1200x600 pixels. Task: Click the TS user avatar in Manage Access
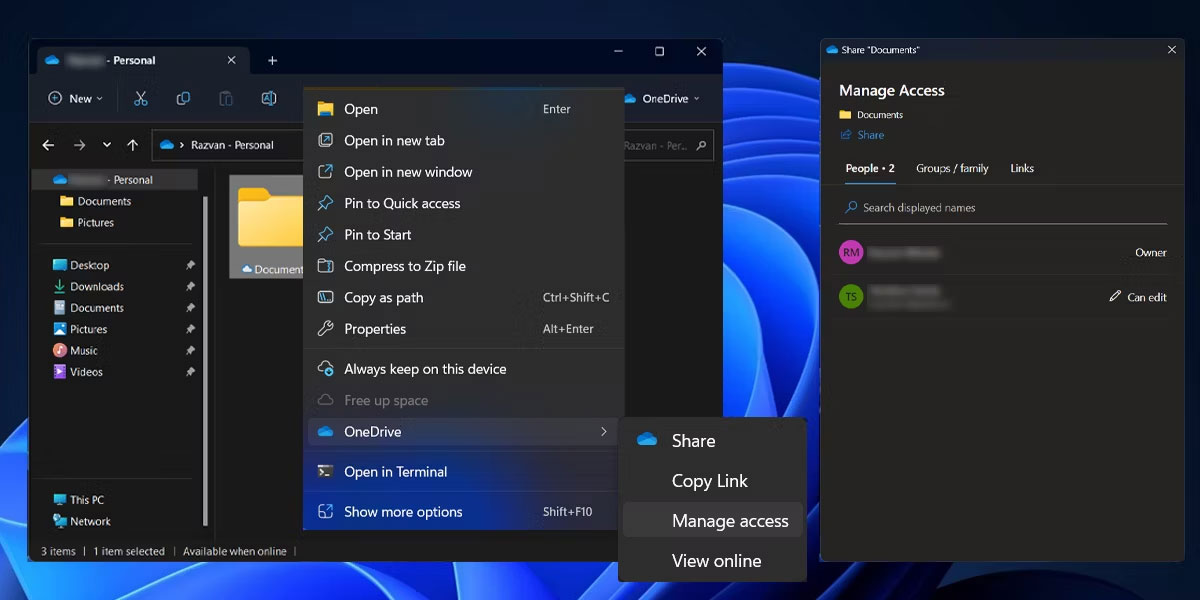pos(851,296)
